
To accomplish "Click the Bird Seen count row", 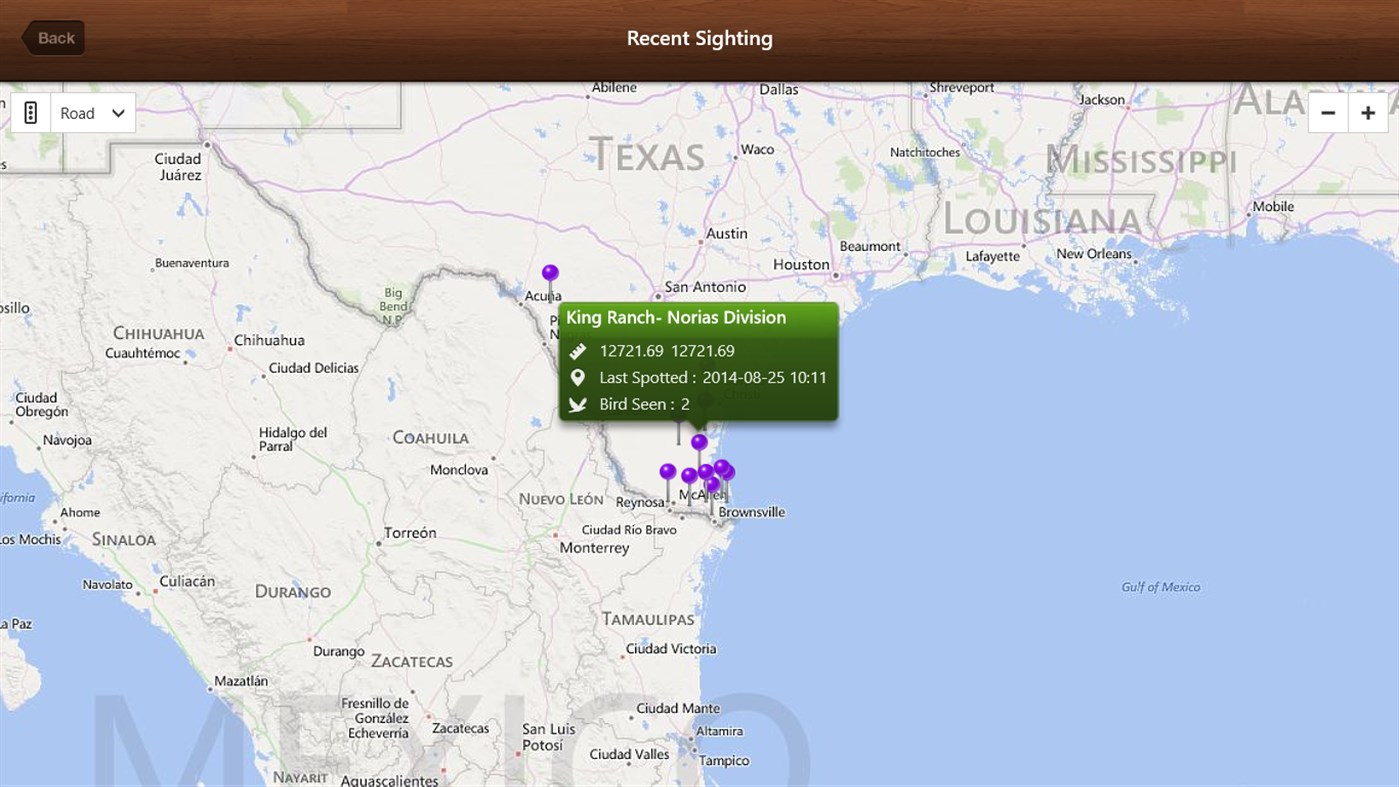I will pyautogui.click(x=644, y=405).
